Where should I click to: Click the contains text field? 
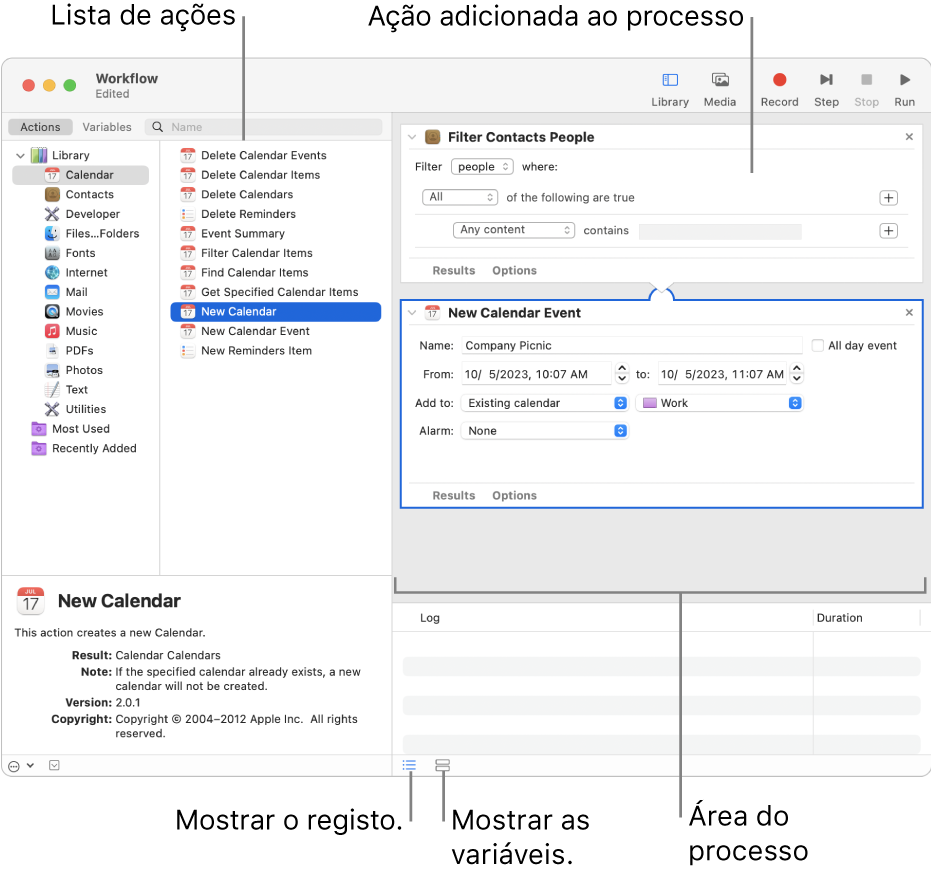[720, 232]
